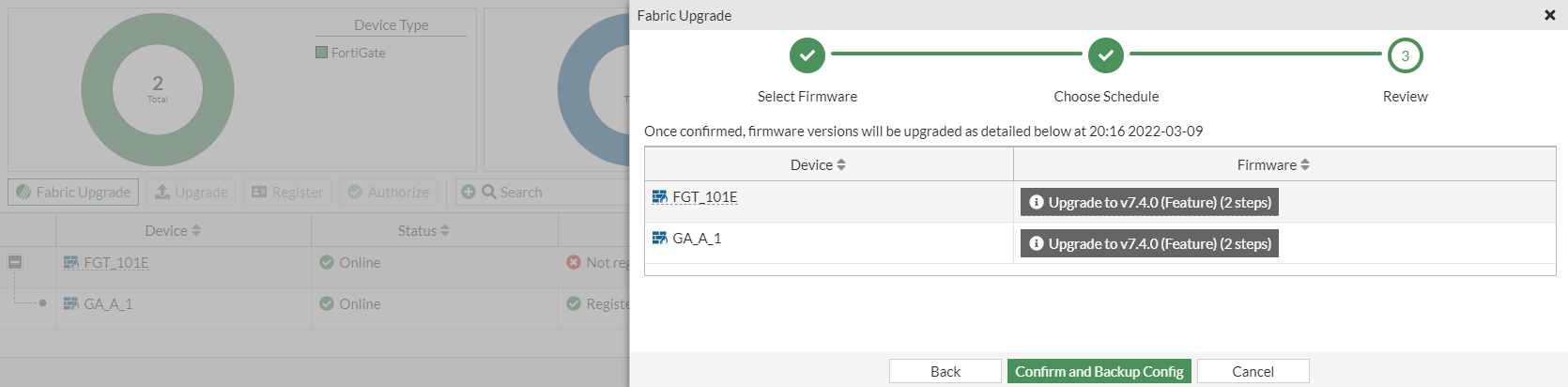Click the Choose Schedule step checkmark

[x=1105, y=55]
